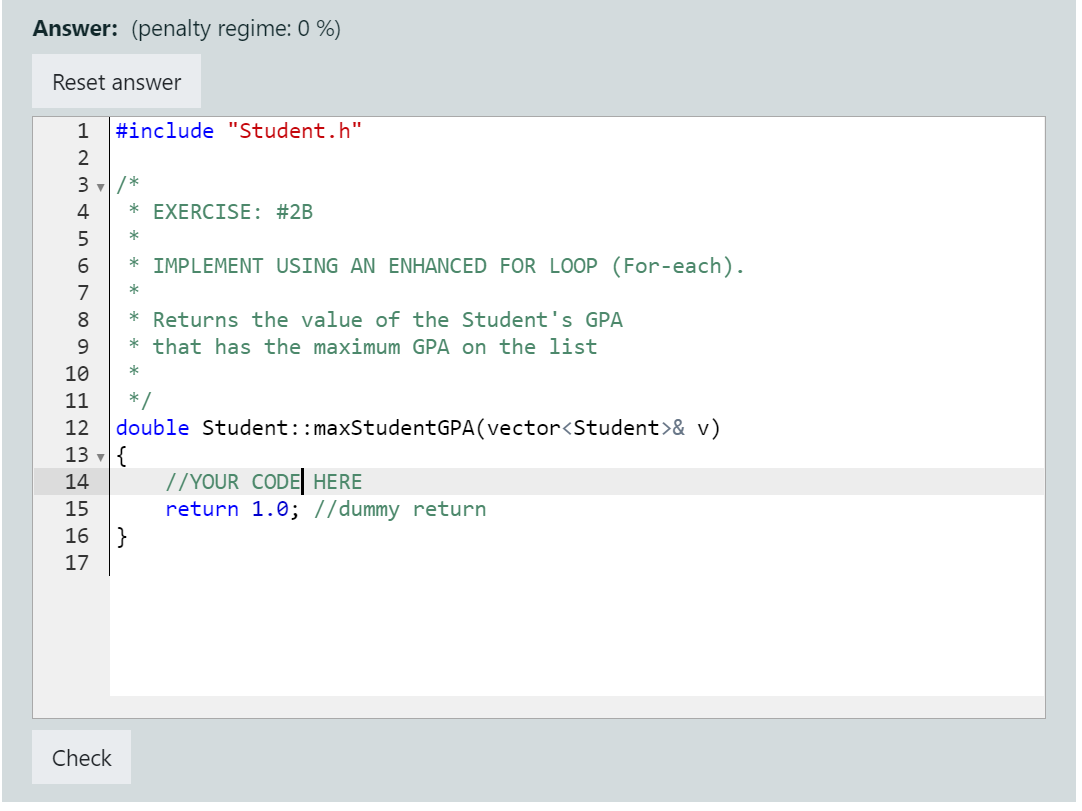Click line number 17 in the gutter
The image size is (1082, 811).
(77, 562)
